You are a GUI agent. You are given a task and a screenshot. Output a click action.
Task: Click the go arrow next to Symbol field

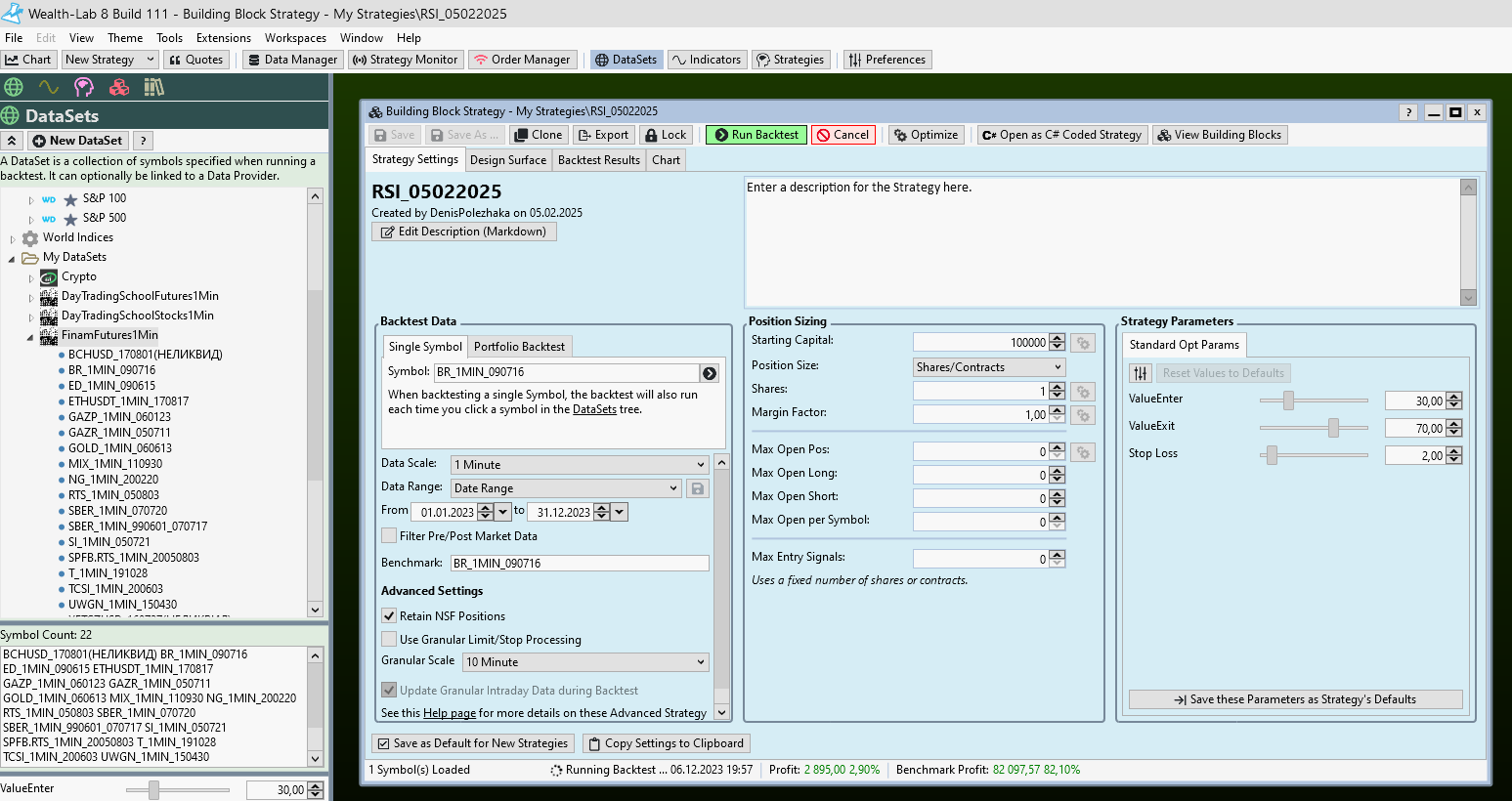pyautogui.click(x=710, y=373)
